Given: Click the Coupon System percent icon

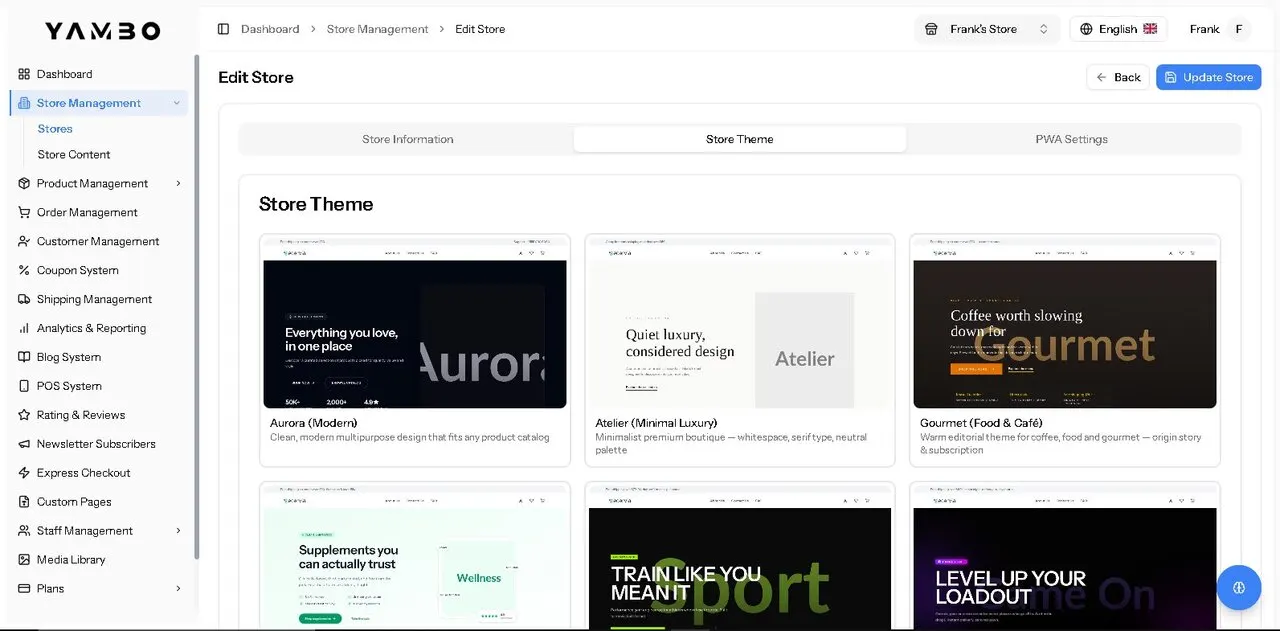Looking at the screenshot, I should tap(24, 270).
